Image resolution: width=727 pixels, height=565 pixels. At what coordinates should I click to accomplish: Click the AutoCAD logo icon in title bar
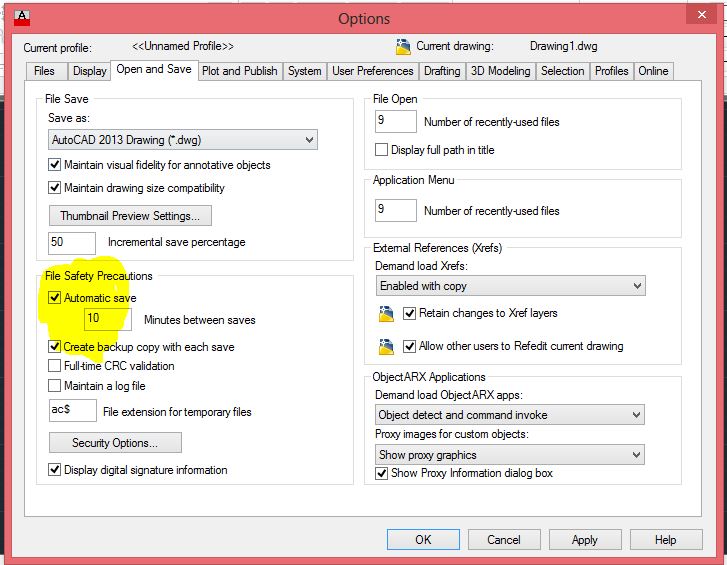click(22, 18)
